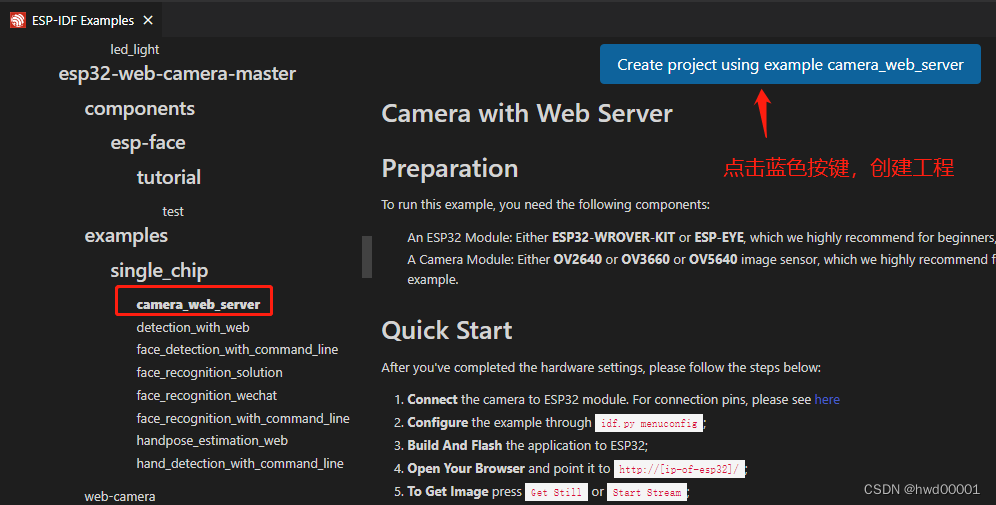Click the http://[ip-of-esp32]/ code snippet
The width and height of the screenshot is (996, 505).
(679, 469)
